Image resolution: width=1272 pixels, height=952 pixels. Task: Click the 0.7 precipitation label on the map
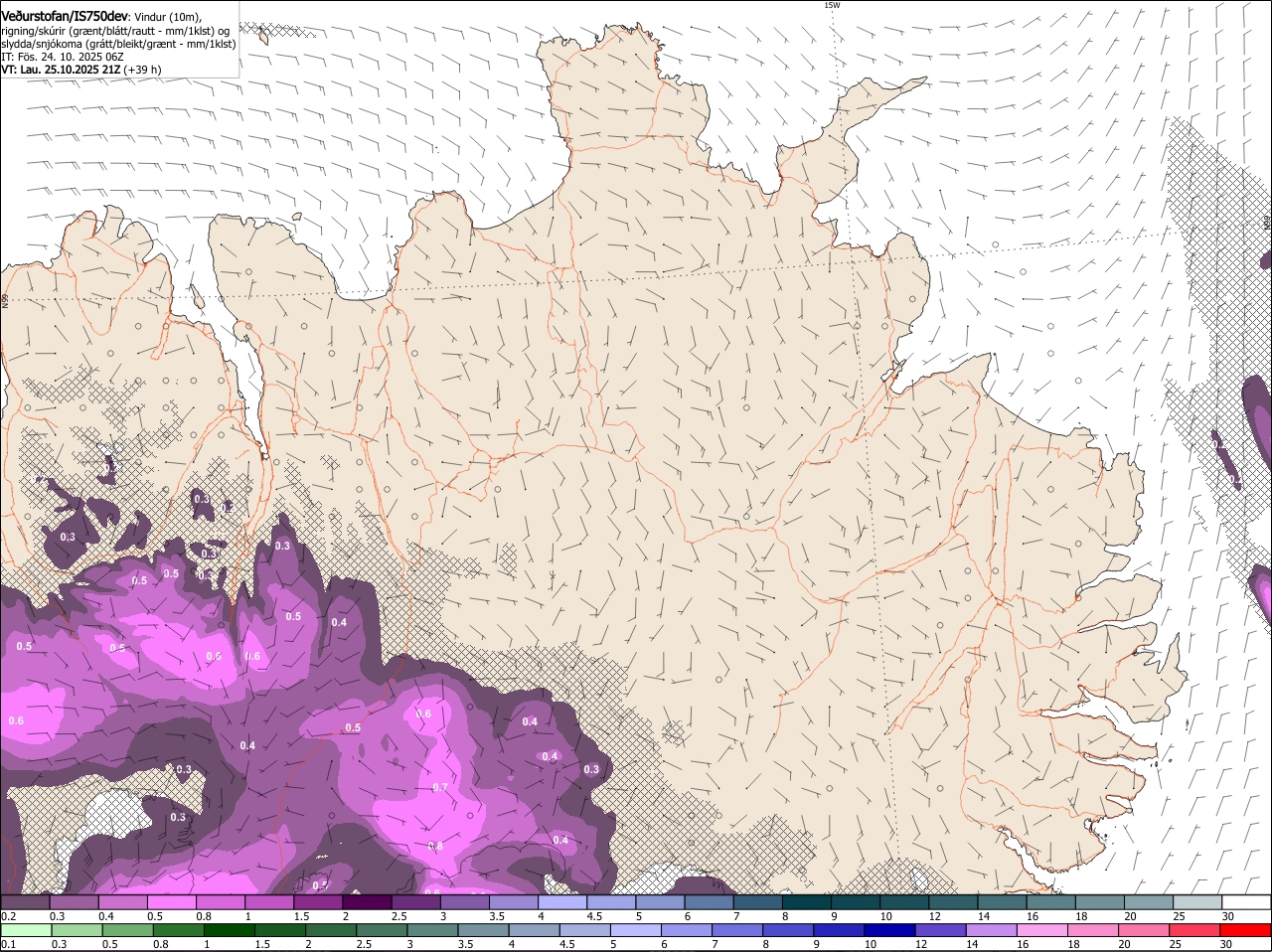(x=441, y=787)
